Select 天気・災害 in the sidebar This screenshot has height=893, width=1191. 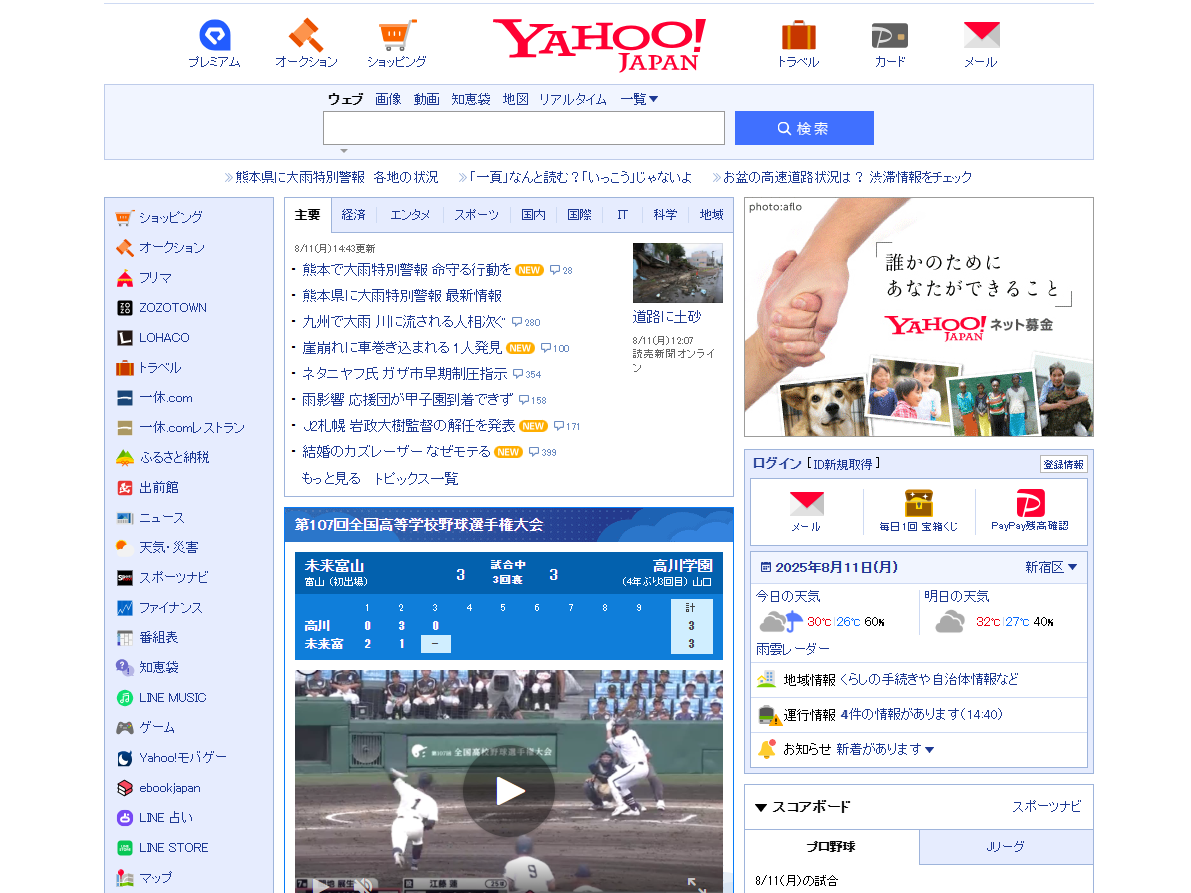(x=165, y=547)
